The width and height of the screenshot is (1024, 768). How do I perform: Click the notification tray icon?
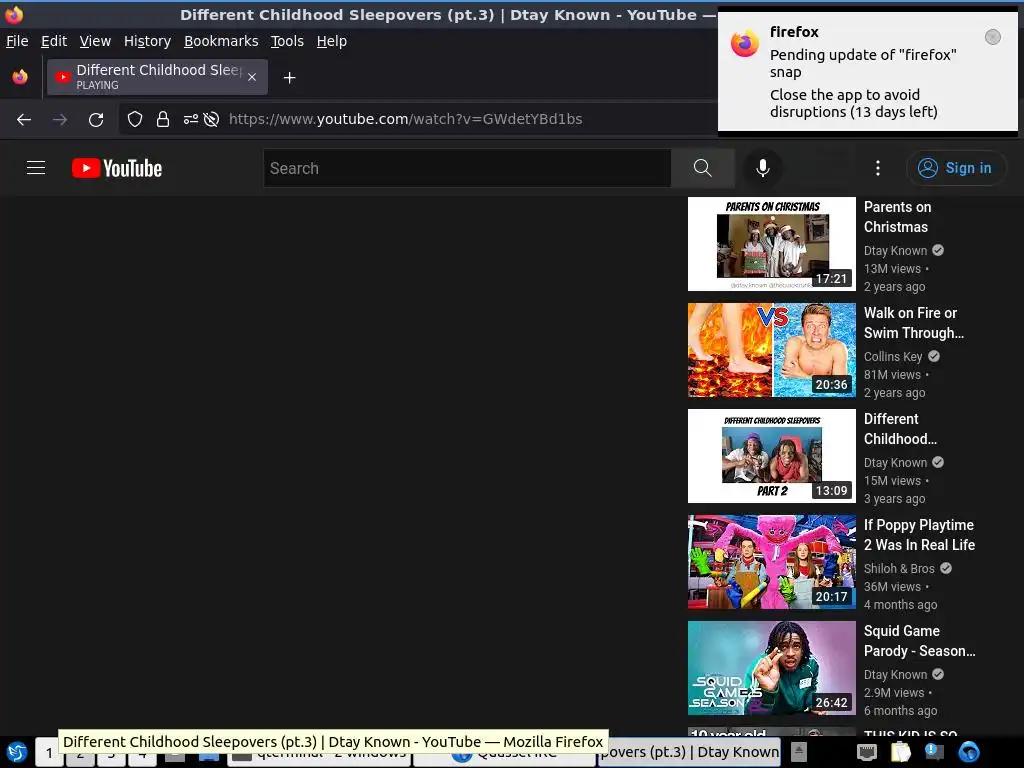[935, 752]
